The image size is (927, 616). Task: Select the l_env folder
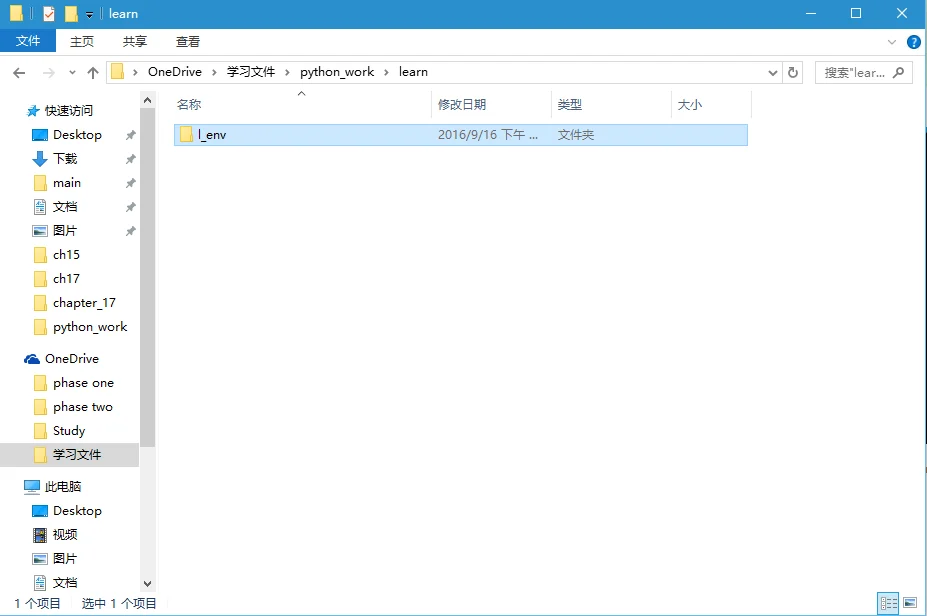(461, 135)
